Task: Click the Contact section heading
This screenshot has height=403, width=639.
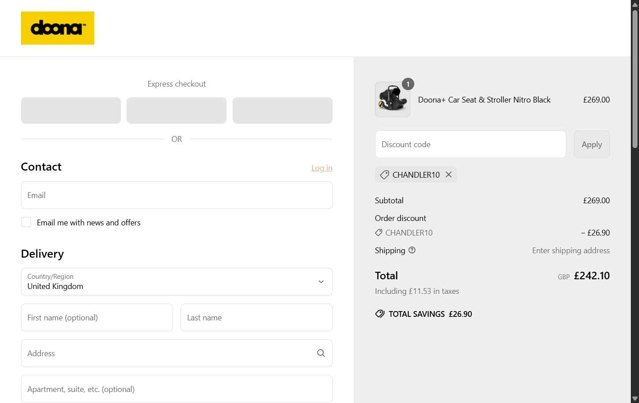Action: click(x=41, y=167)
